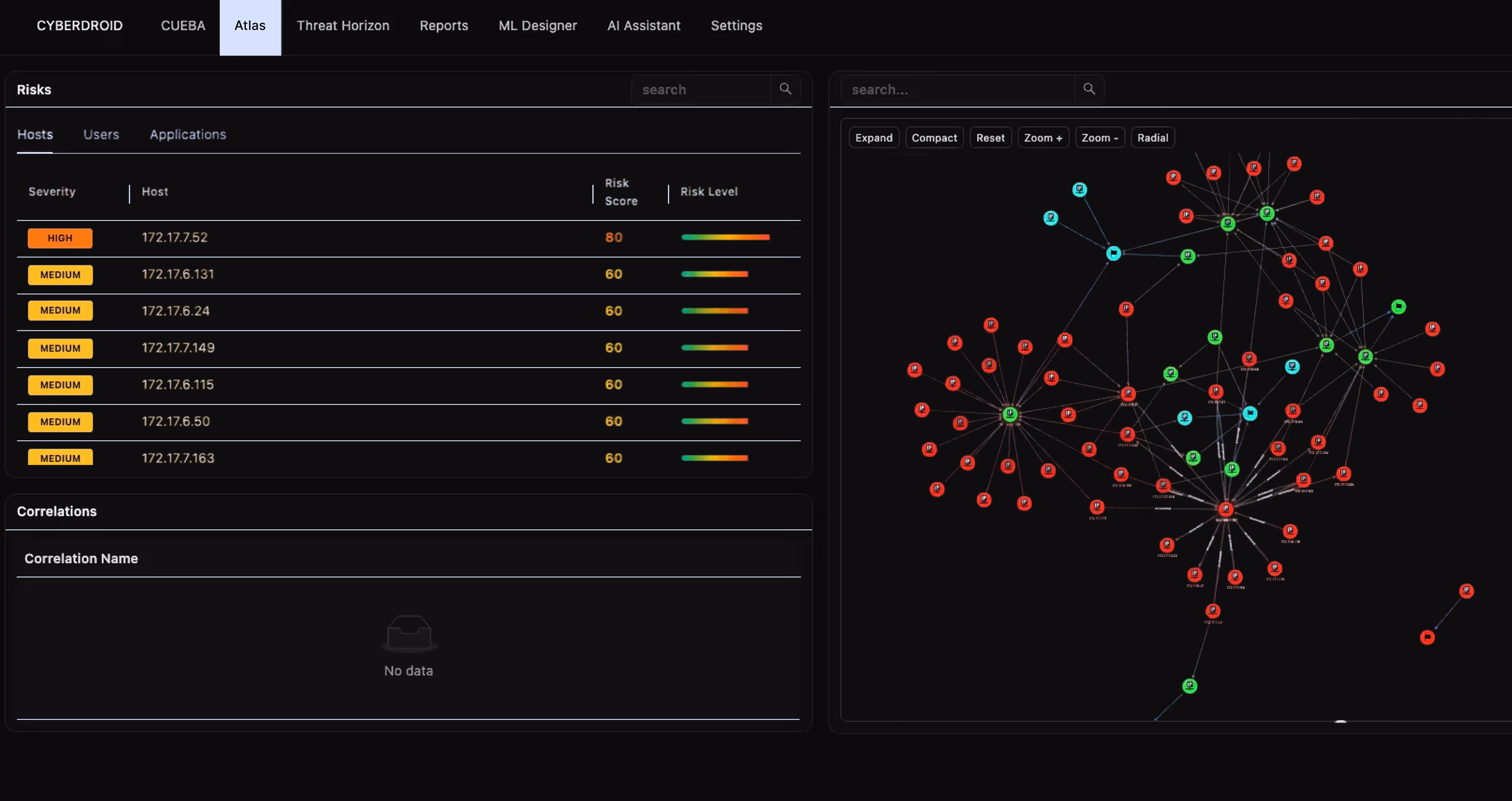Click risk level bar for 172.17.7.52

point(725,238)
